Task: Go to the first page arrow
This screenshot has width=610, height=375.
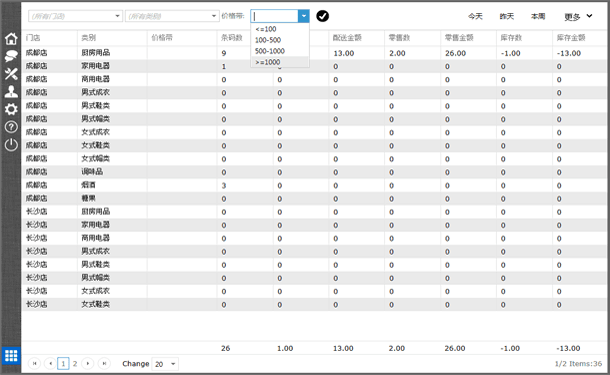Action: point(34,363)
